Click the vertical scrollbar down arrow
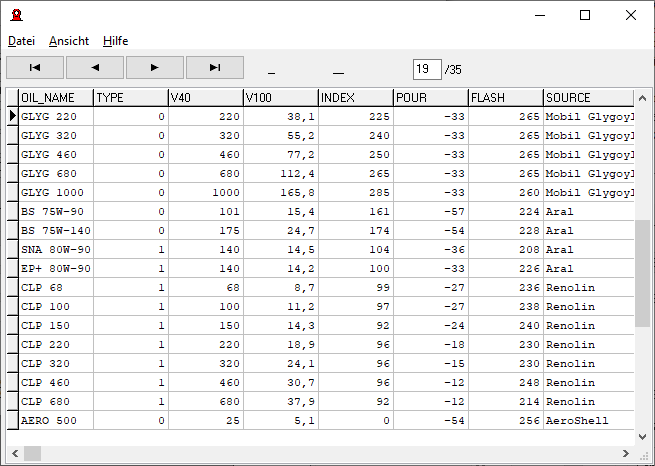Image resolution: width=655 pixels, height=466 pixels. [x=643, y=436]
